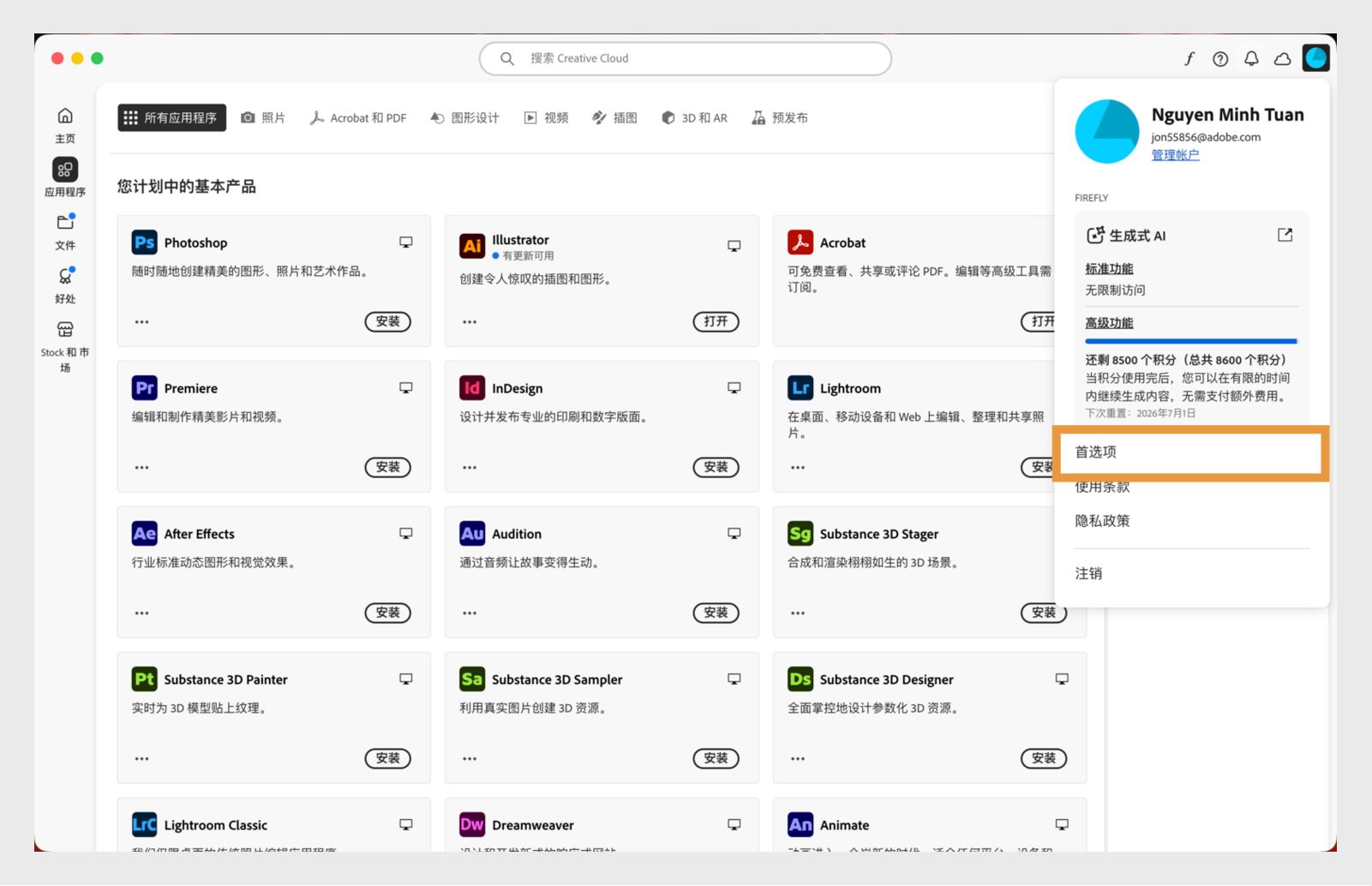Click 安装 button for Substance 3D Designer
1372x886 pixels.
1044,758
